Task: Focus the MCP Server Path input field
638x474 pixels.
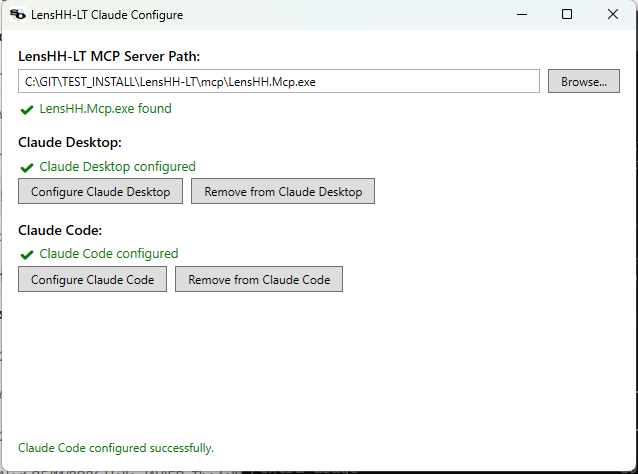Action: pyautogui.click(x=279, y=81)
